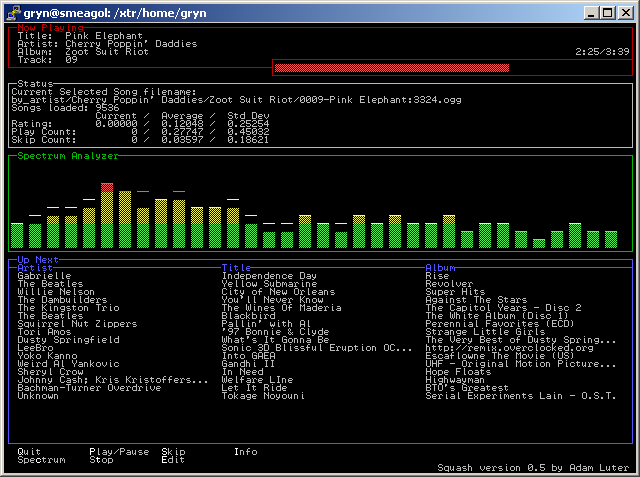Click the Album column header
This screenshot has width=640, height=477.
point(441,268)
